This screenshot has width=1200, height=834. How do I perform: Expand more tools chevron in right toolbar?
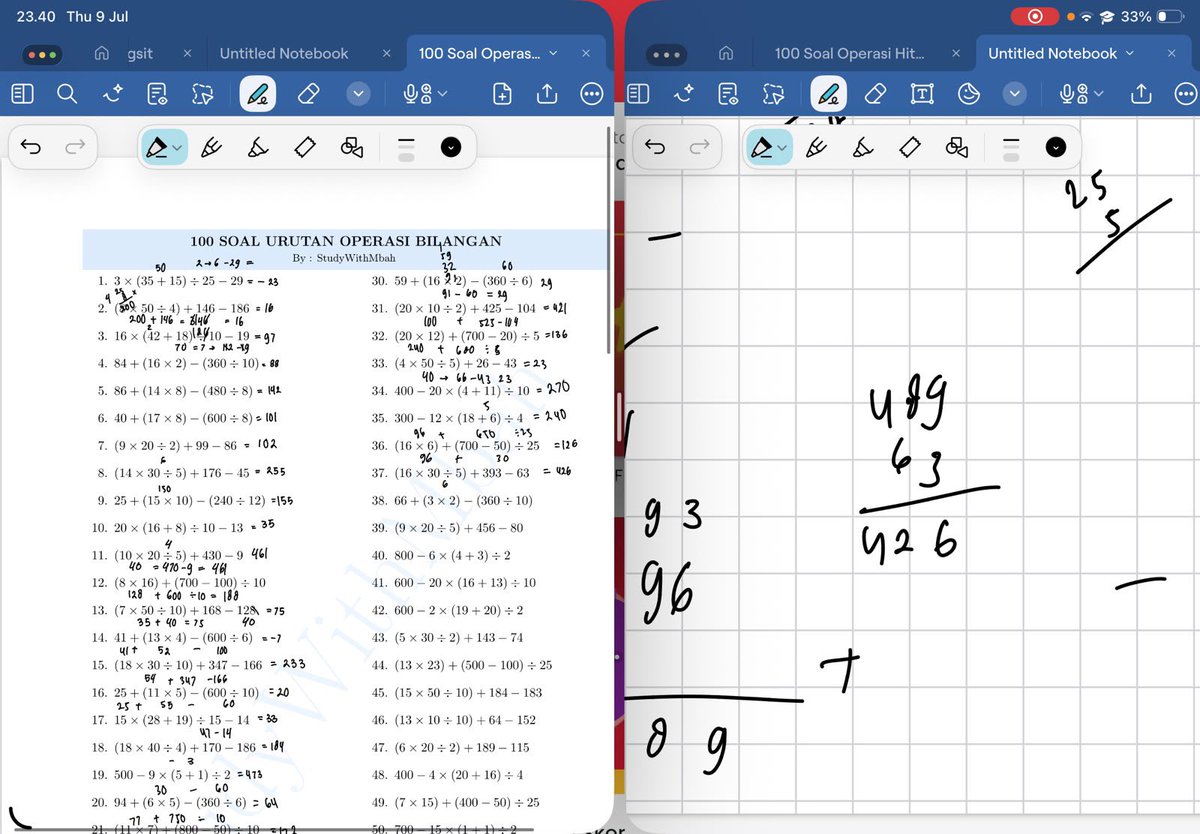1015,94
